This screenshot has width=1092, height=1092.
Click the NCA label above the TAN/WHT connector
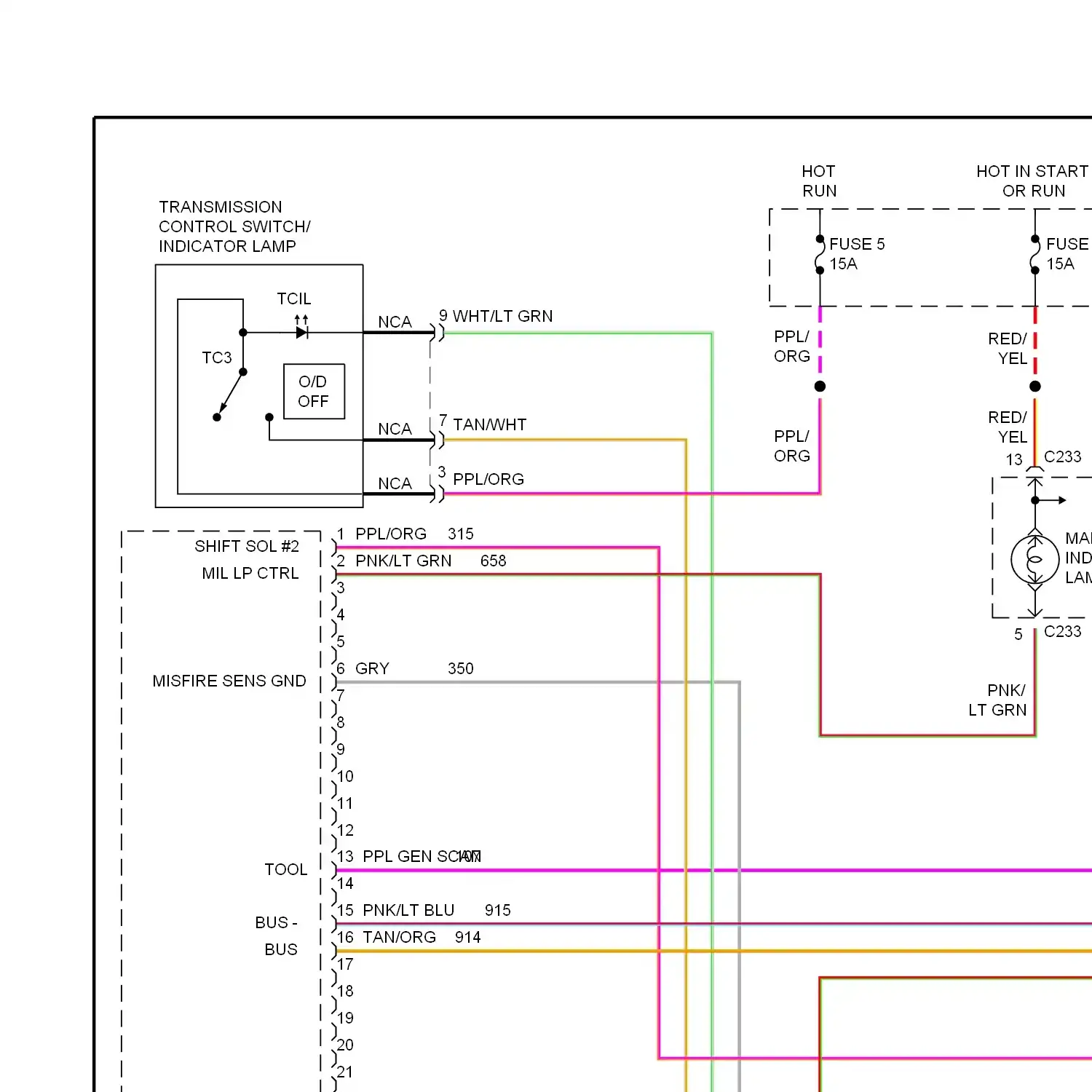[395, 429]
